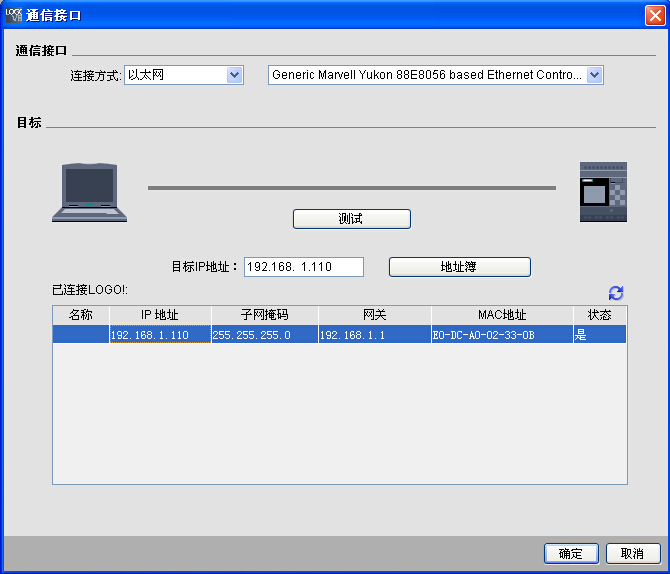Close the 通信接口 dialog window
670x574 pixels.
(655, 15)
